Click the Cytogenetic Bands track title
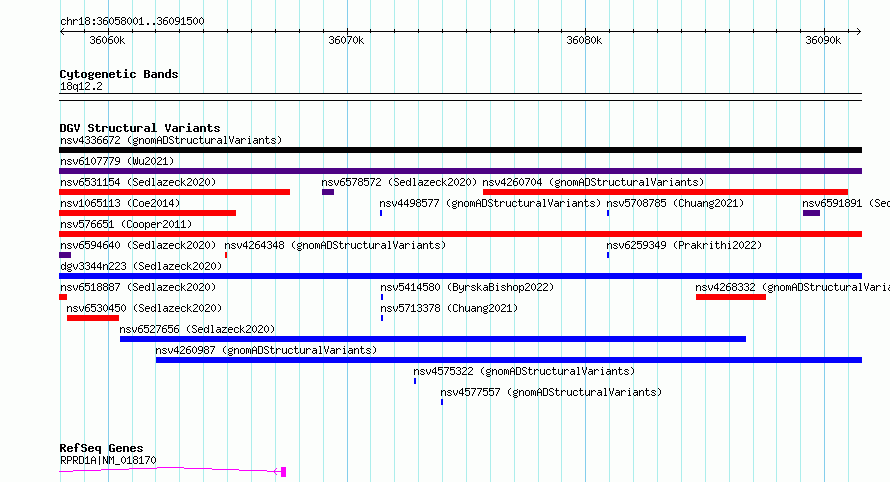This screenshot has height=482, width=890. tap(119, 74)
